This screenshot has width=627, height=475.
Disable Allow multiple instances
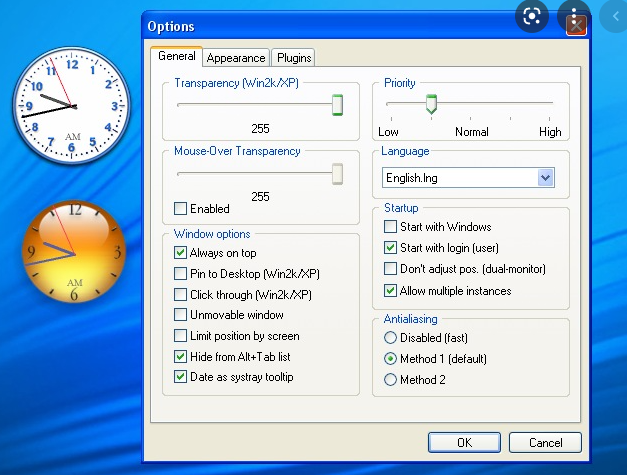[x=390, y=291]
